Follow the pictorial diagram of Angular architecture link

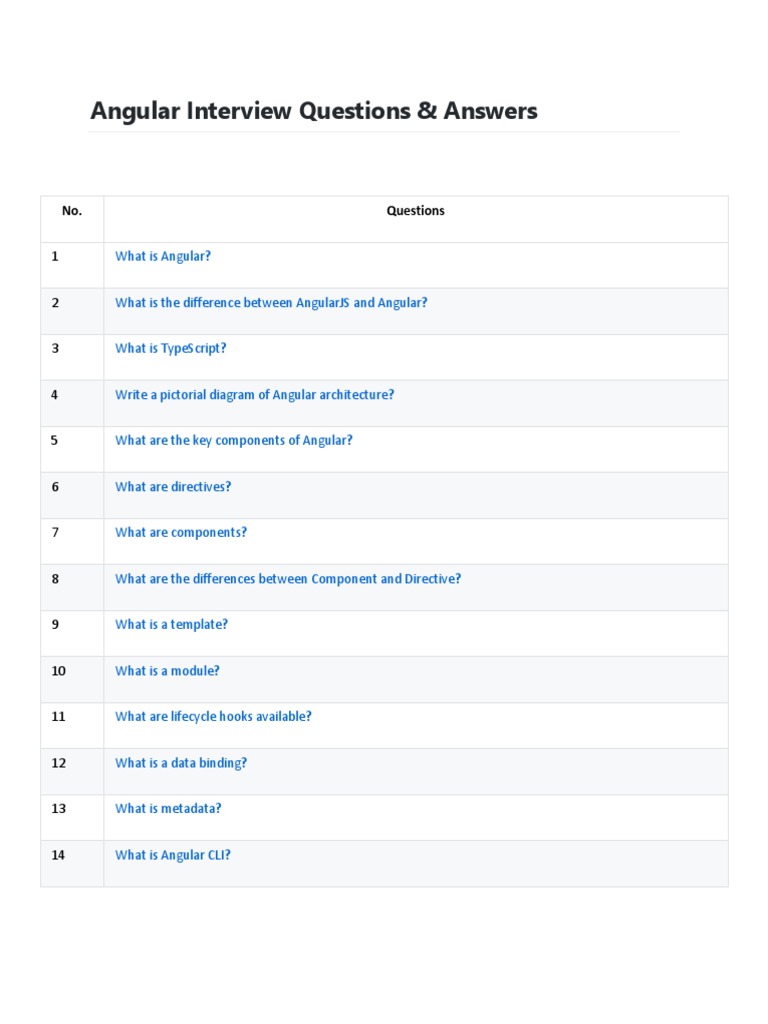[x=255, y=394]
